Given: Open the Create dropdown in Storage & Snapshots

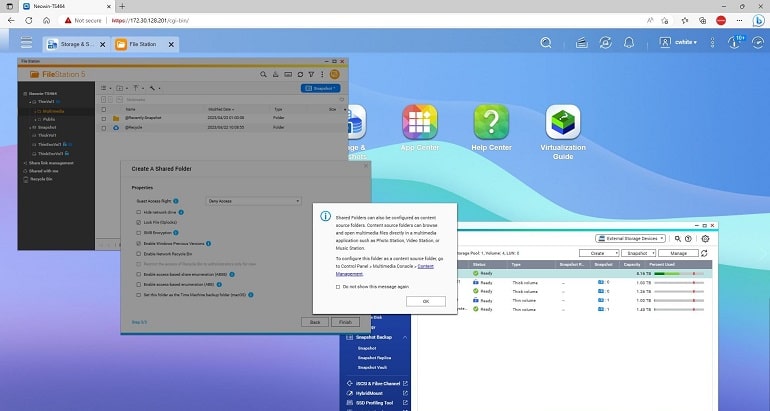Looking at the screenshot, I should (x=599, y=253).
